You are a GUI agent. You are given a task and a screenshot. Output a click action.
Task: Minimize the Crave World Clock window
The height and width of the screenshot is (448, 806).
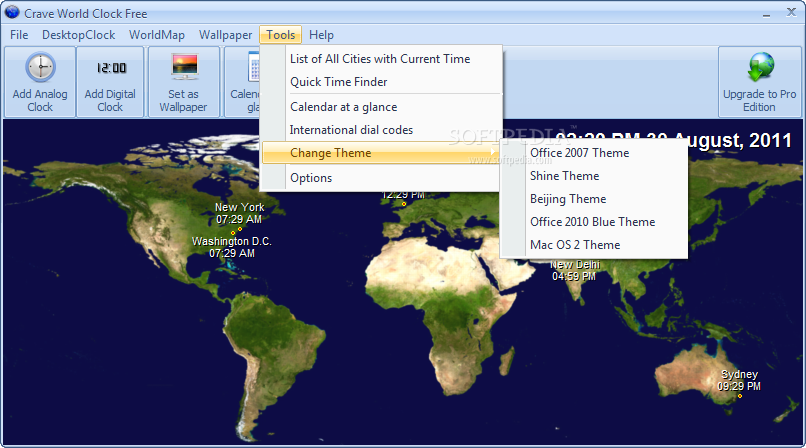(766, 14)
